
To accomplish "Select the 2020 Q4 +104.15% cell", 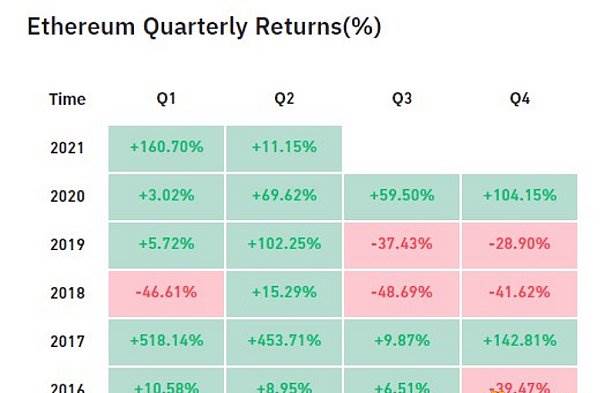I will pos(520,197).
